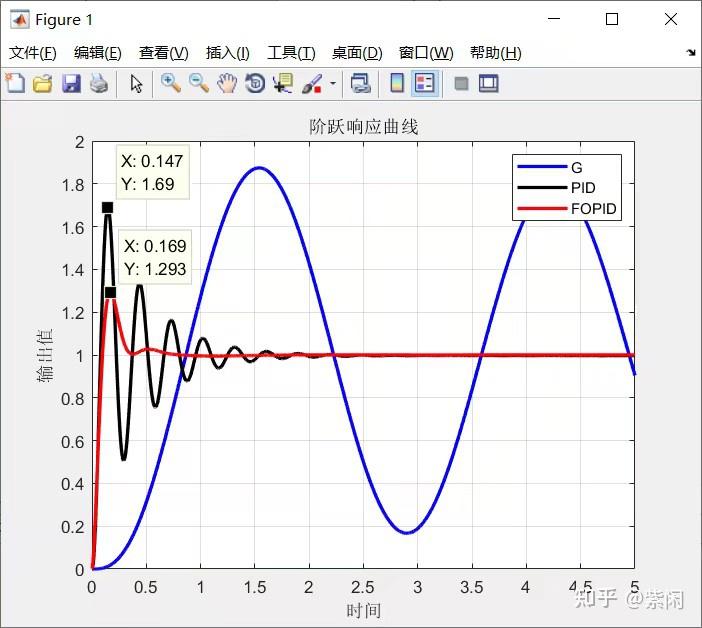Insert a colorbar via the toolbar icon
702x628 pixels.
(397, 83)
